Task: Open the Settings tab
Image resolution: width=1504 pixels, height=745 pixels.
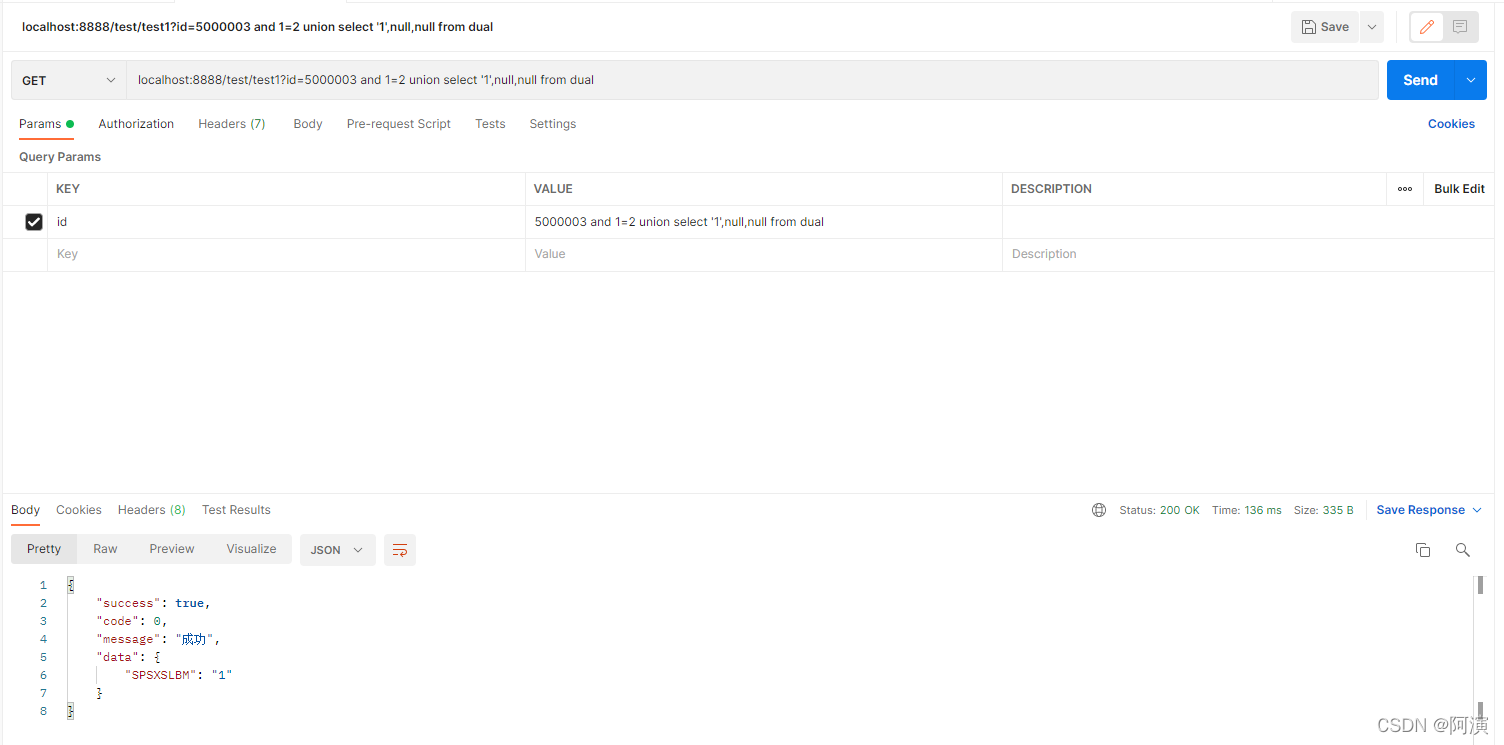Action: click(553, 124)
